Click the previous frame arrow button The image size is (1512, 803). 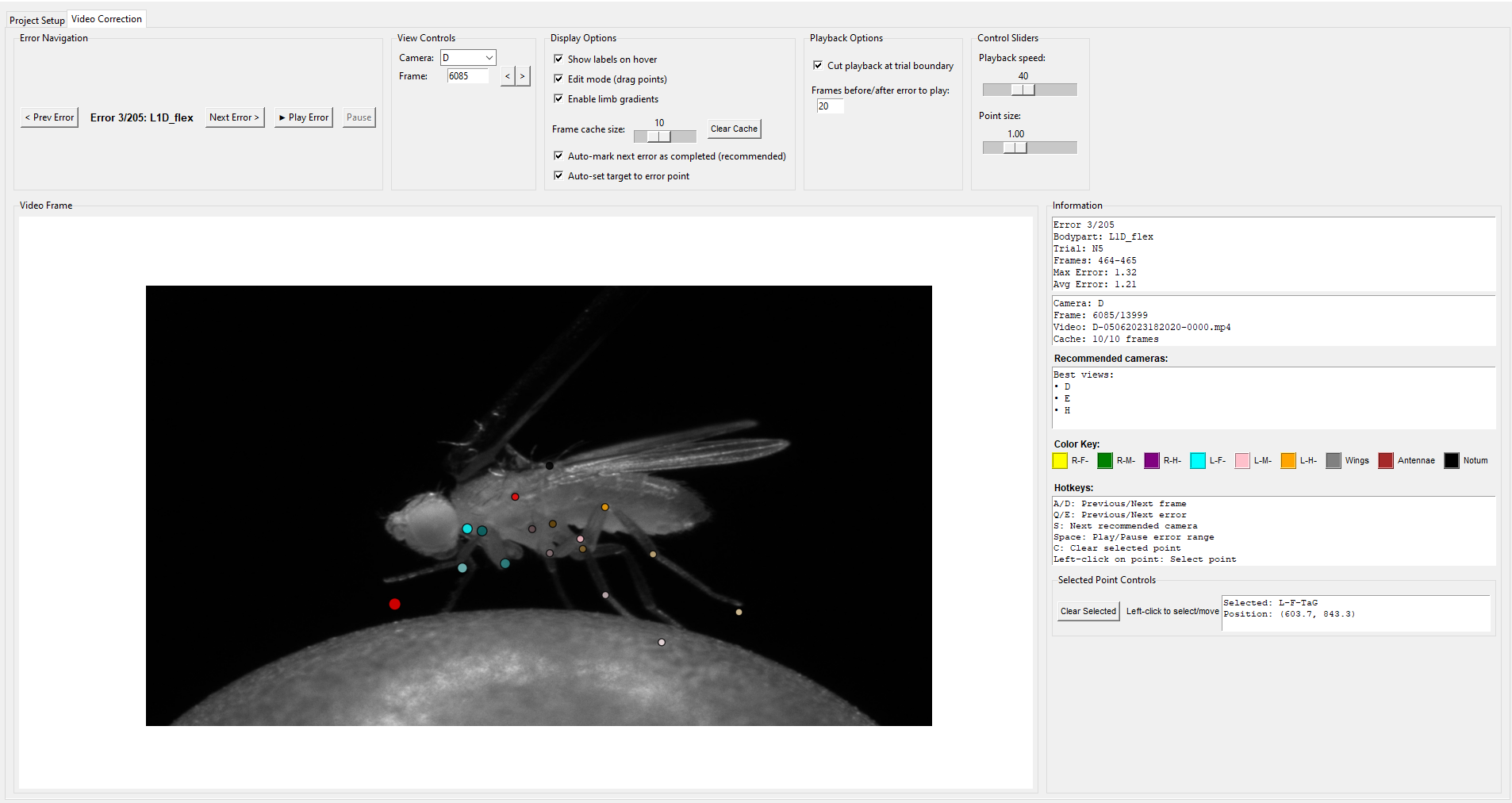(x=506, y=76)
